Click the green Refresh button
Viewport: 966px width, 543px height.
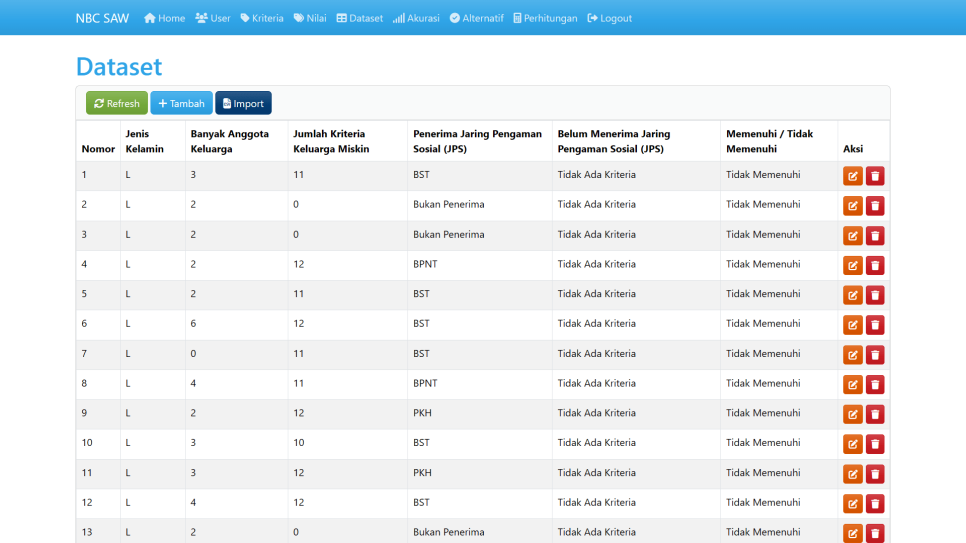coord(117,103)
